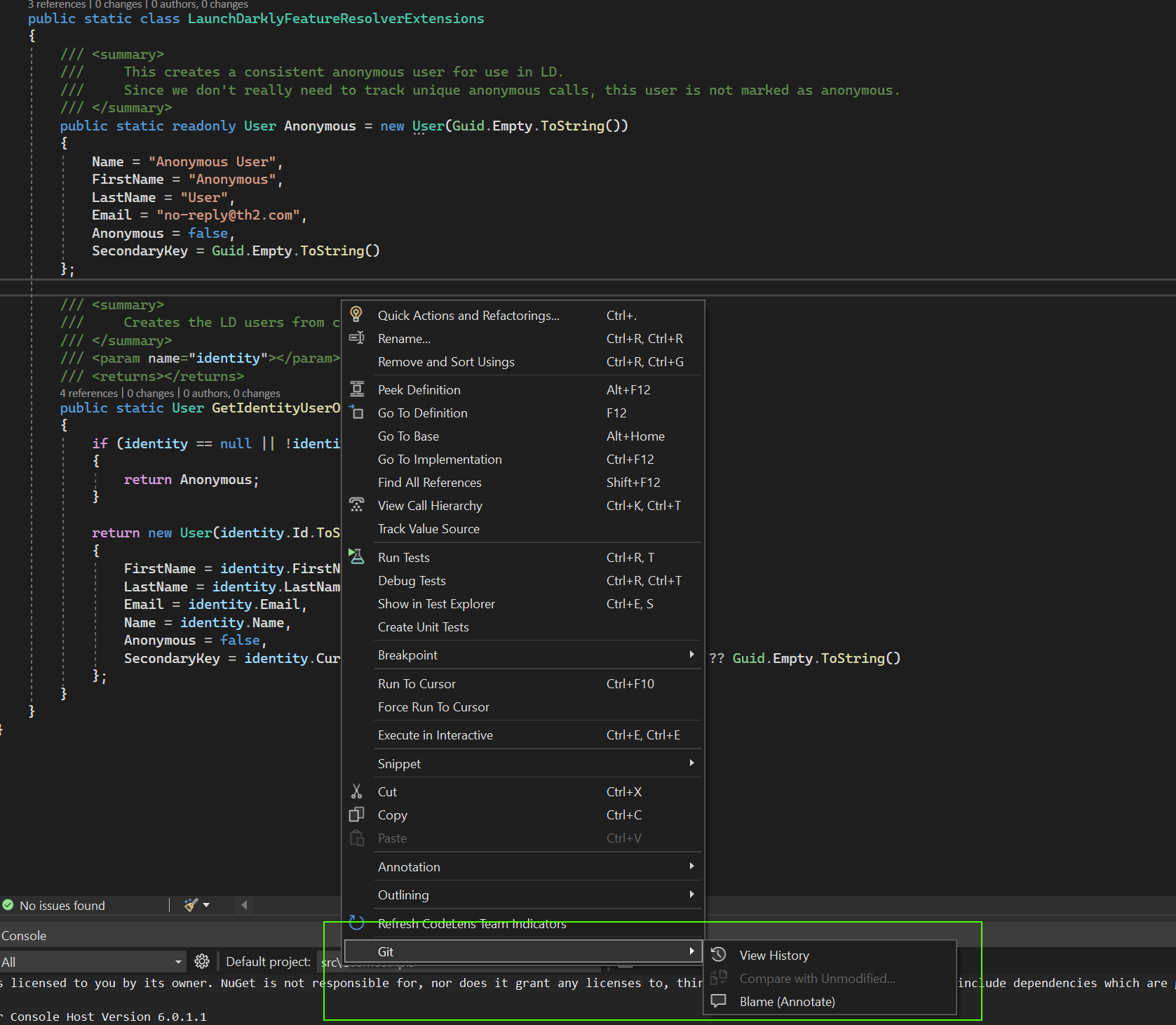Select Blame (Annotate) in Git submenu
This screenshot has width=1176, height=1025.
click(x=830, y=1002)
